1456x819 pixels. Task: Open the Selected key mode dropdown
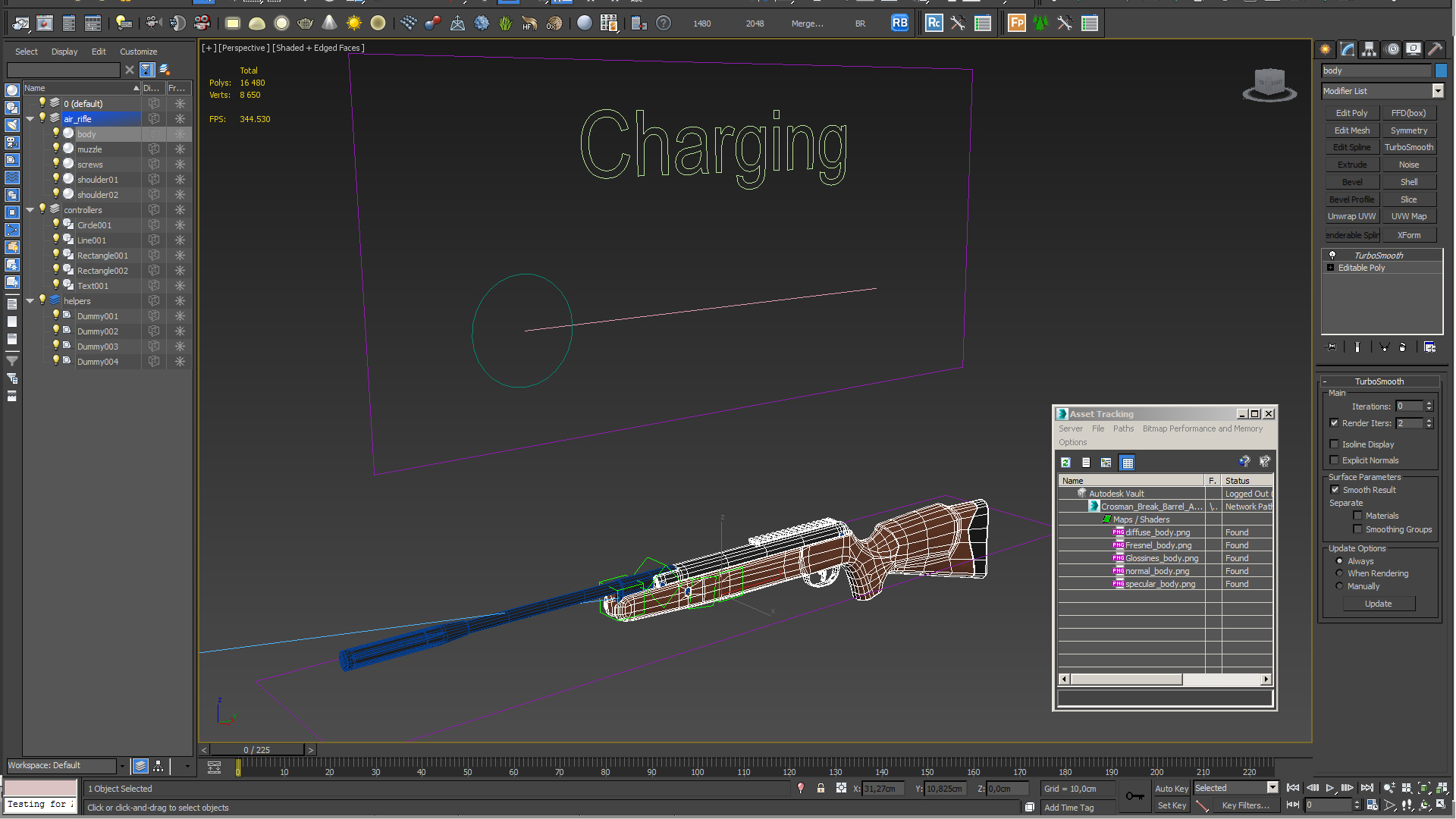point(1272,788)
